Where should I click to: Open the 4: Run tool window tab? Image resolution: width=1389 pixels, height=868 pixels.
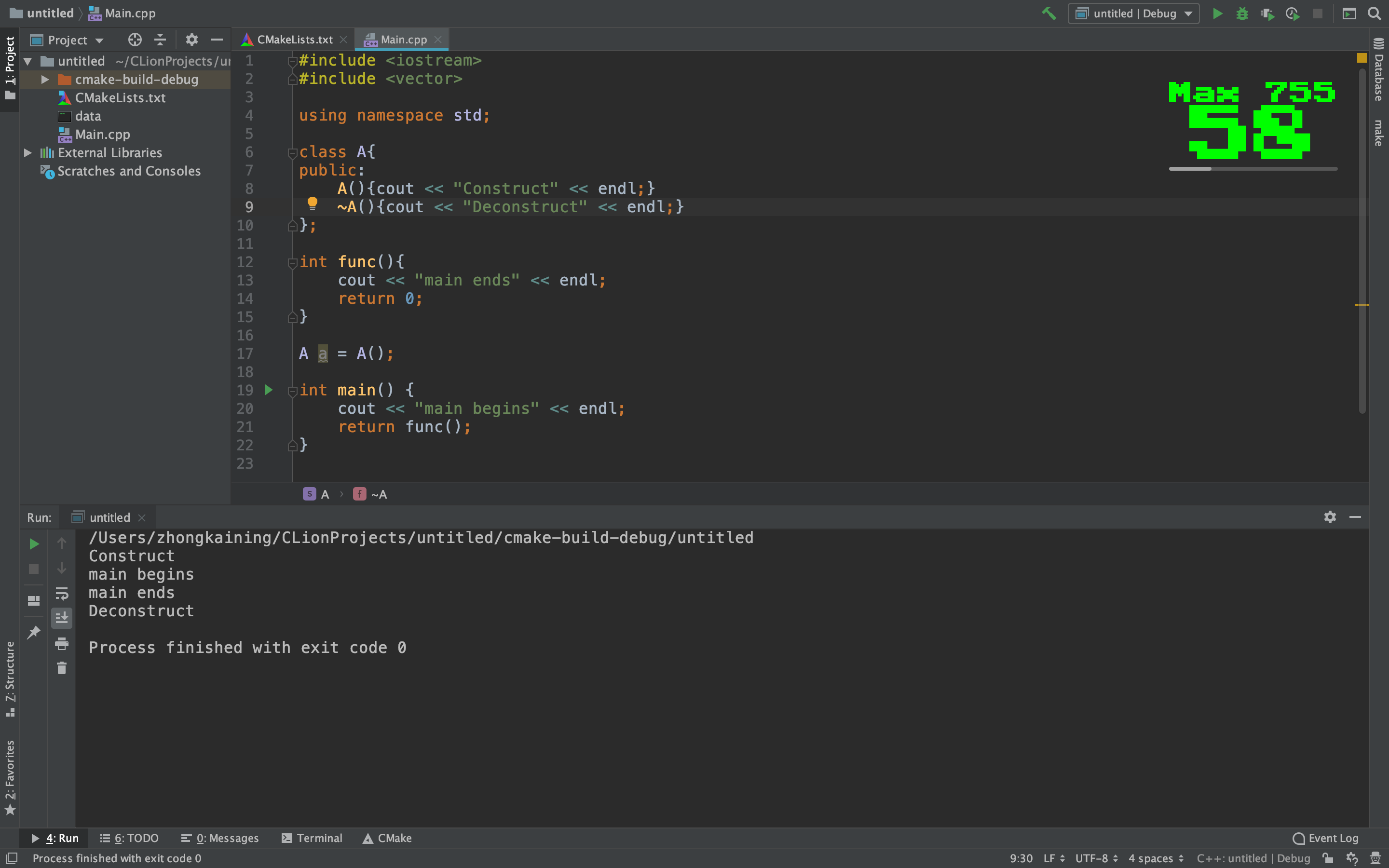pos(55,838)
